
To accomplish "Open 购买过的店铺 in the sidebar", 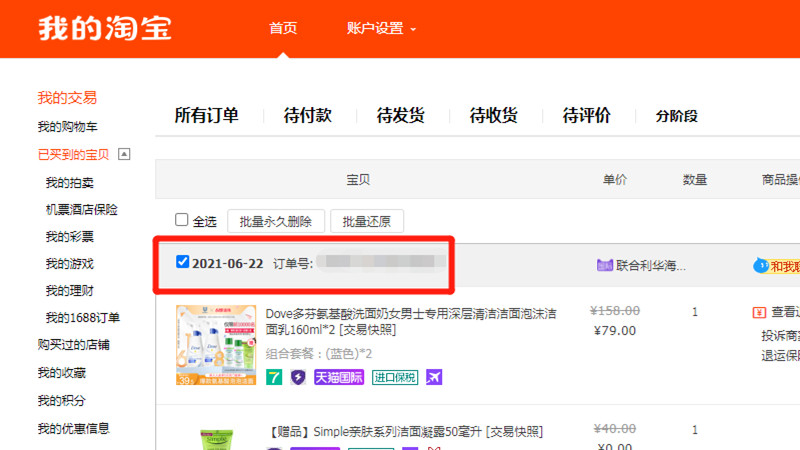I will (73, 345).
